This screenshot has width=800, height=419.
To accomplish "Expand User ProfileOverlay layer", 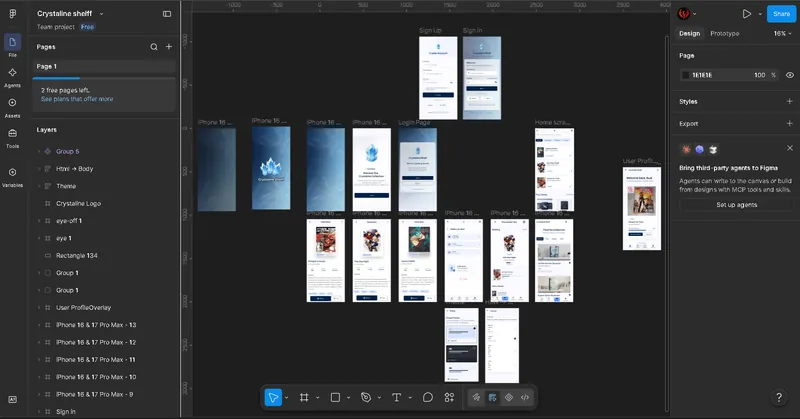I will (x=39, y=308).
